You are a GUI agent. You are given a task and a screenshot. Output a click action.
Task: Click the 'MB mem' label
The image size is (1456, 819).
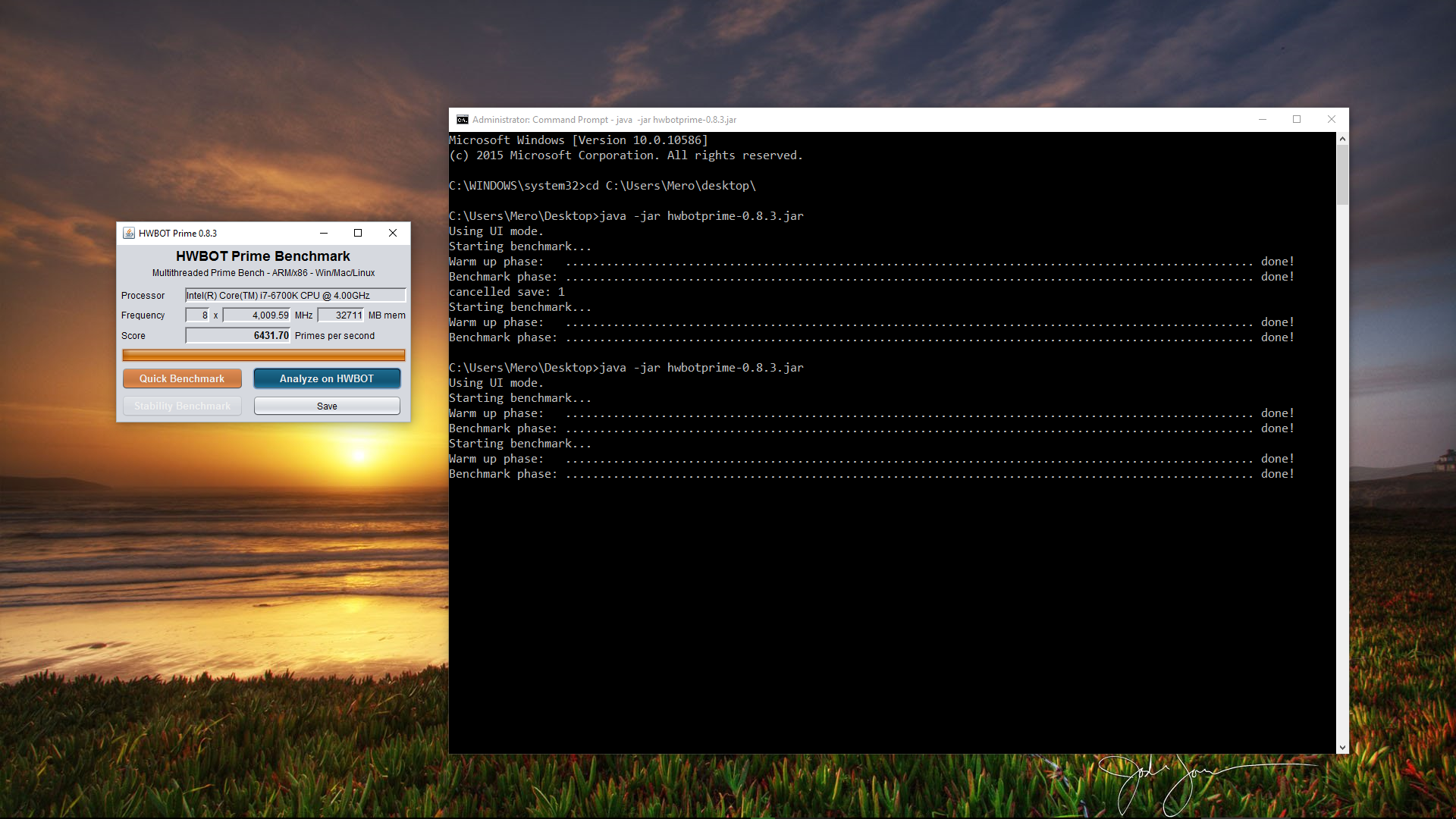click(x=387, y=315)
